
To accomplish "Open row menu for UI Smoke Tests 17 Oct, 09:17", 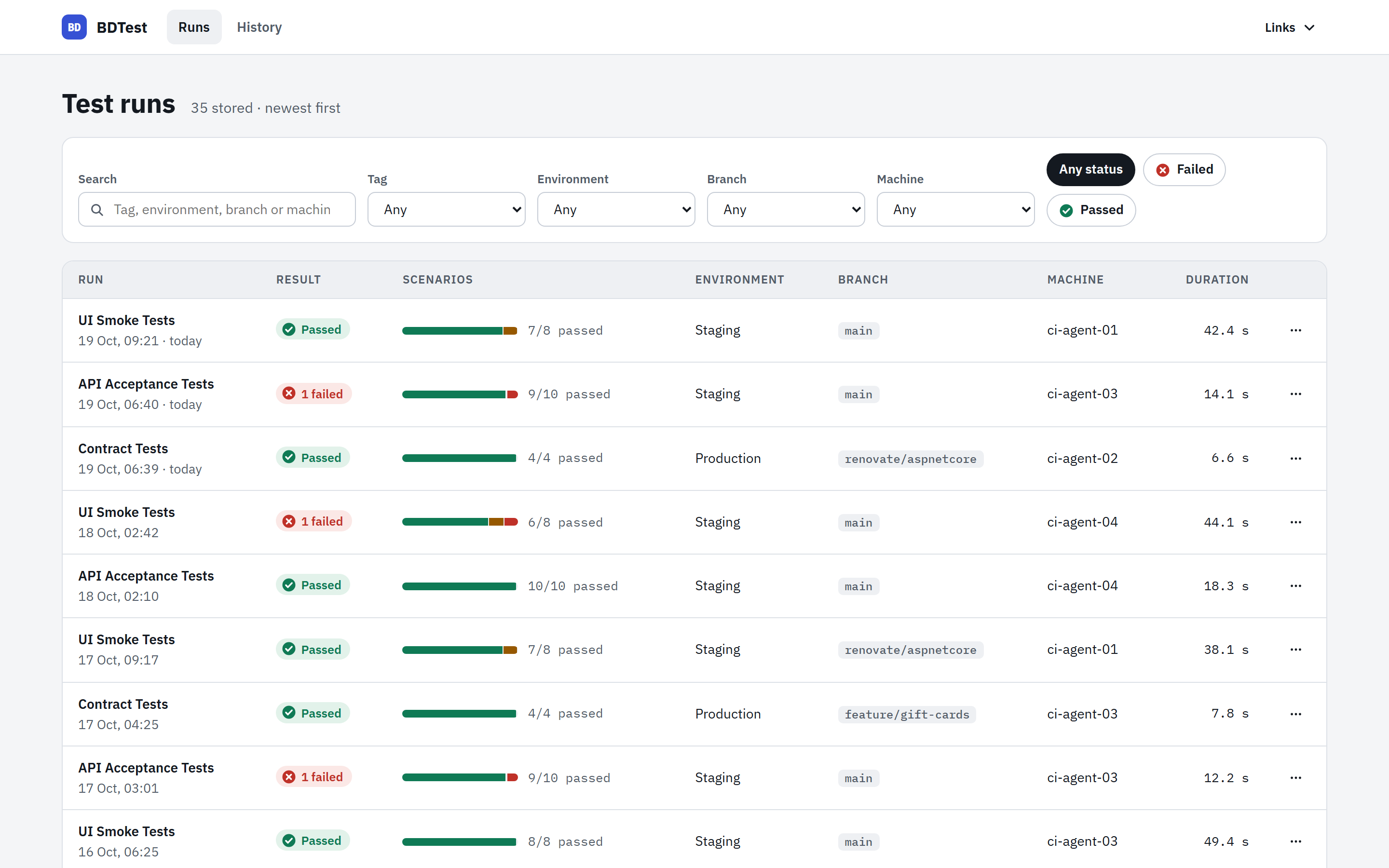I will point(1295,649).
